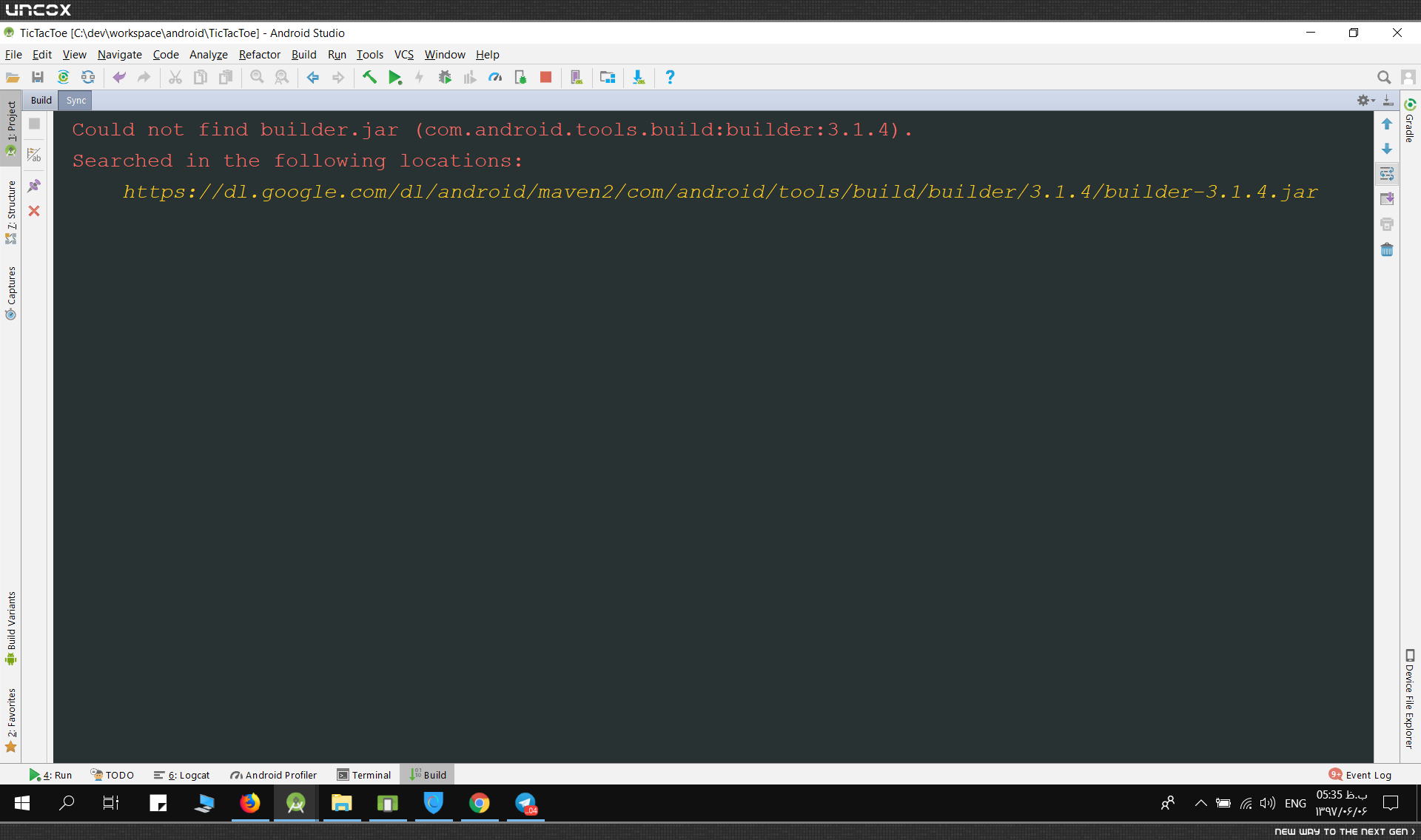This screenshot has width=1421, height=840.
Task: Clear build output with the trash icon
Action: [x=1387, y=249]
